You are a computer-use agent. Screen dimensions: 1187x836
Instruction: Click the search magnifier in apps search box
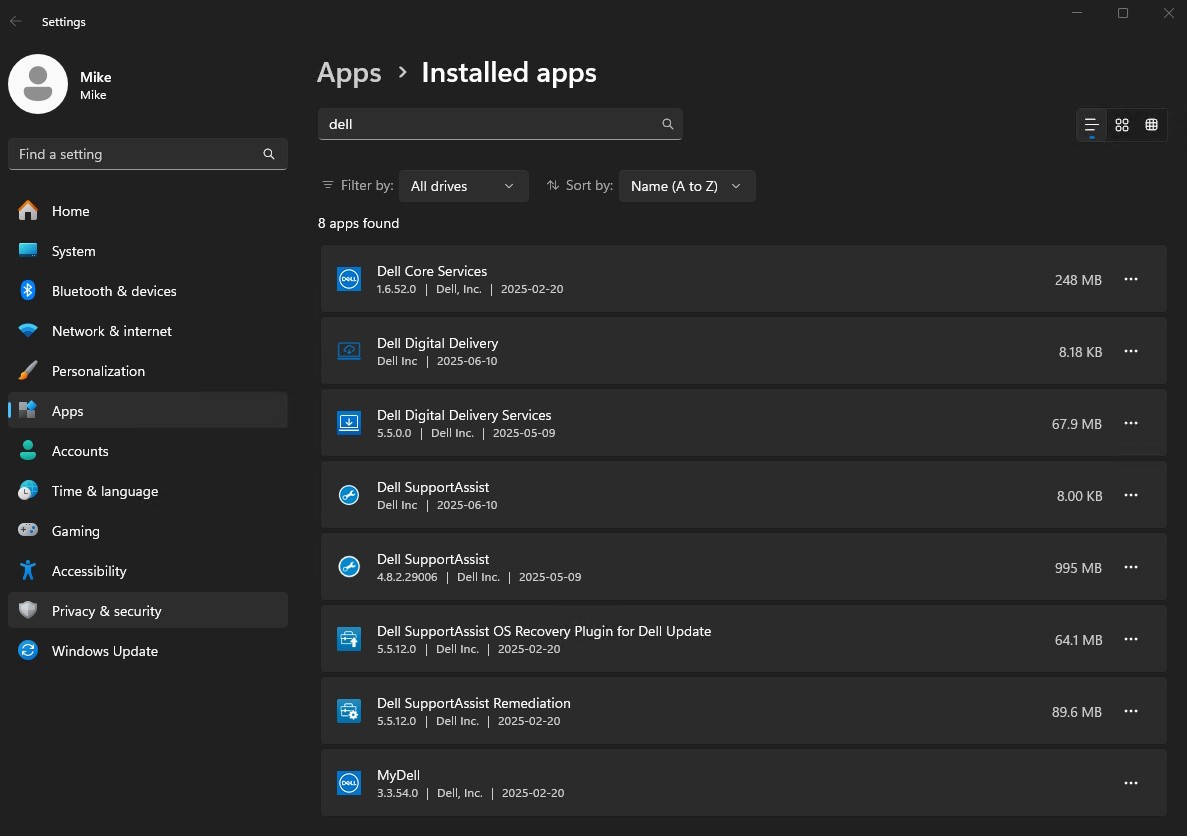coord(668,124)
